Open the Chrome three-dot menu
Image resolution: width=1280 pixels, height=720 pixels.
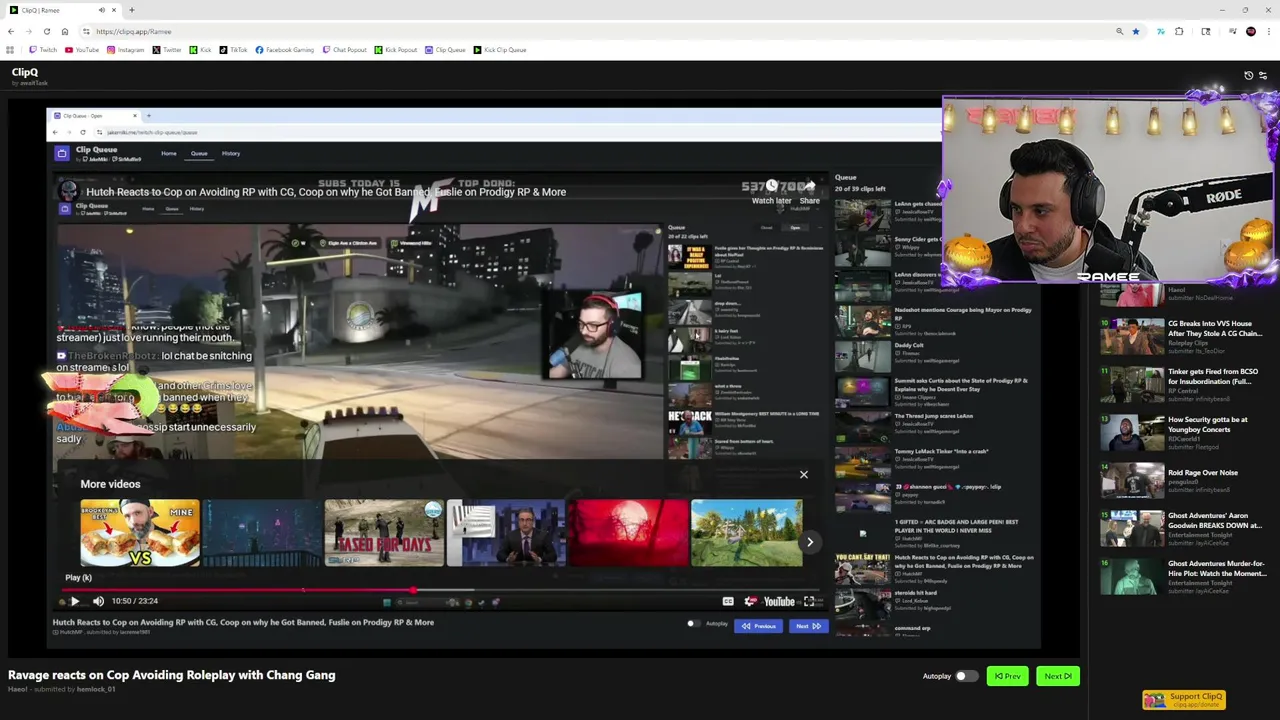(x=1268, y=31)
